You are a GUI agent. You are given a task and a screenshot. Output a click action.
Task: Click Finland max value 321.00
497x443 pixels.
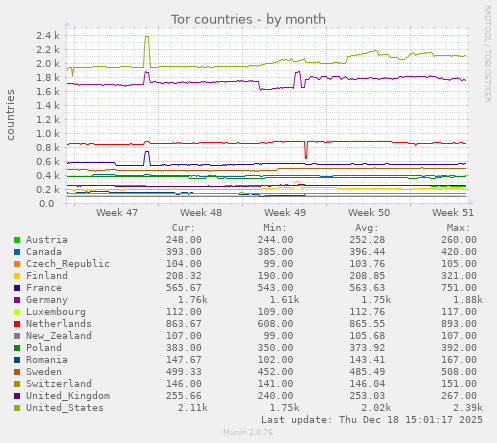coord(459,276)
